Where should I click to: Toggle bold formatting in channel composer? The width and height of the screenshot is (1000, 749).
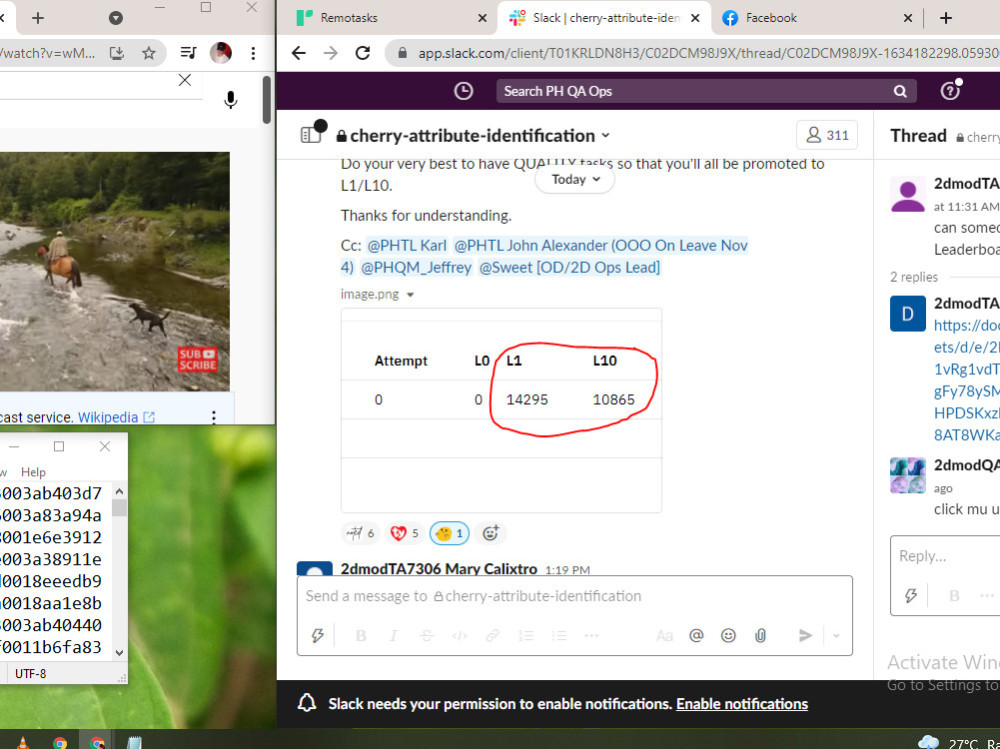pyautogui.click(x=361, y=635)
